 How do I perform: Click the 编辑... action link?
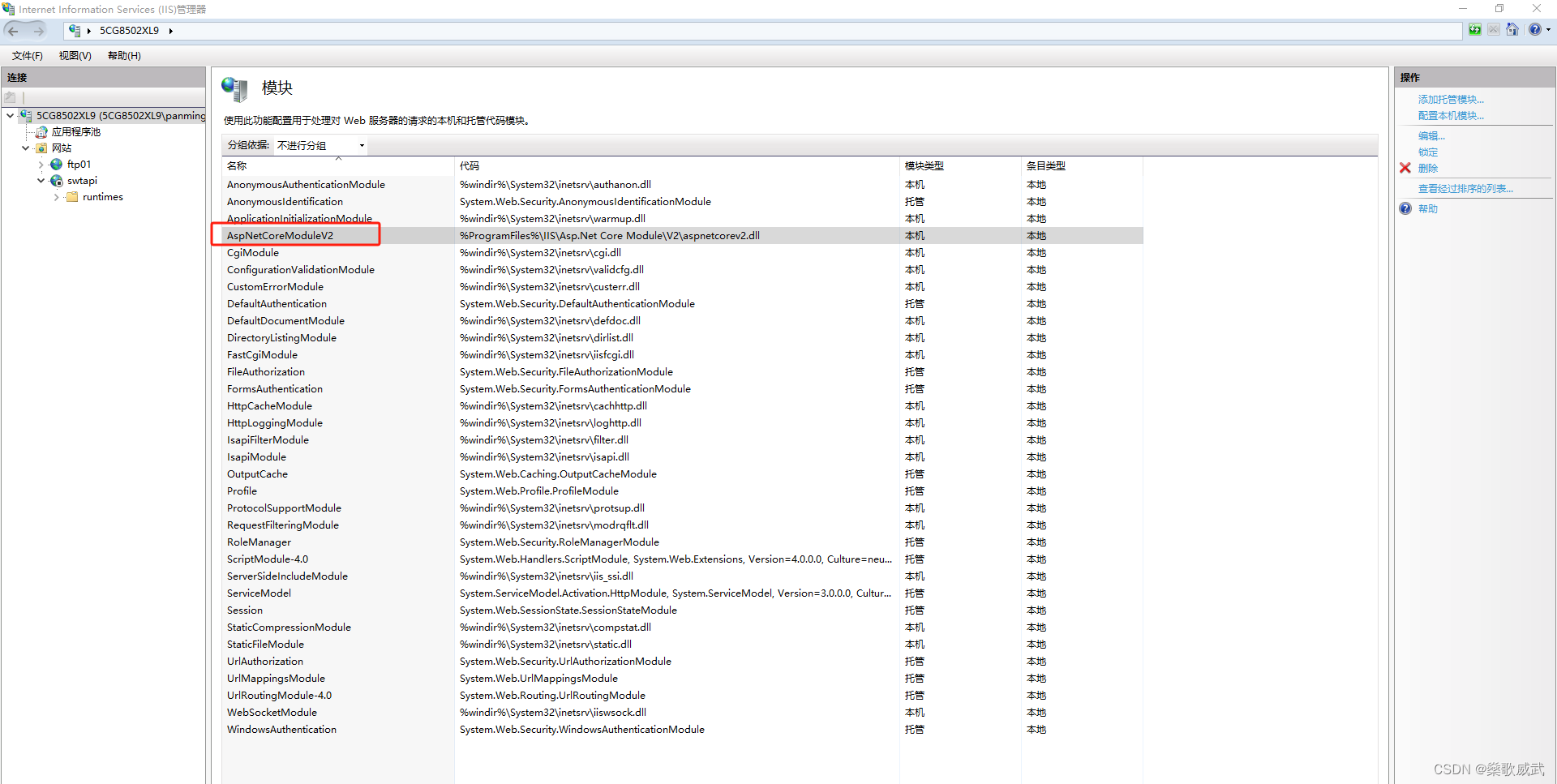1431,136
